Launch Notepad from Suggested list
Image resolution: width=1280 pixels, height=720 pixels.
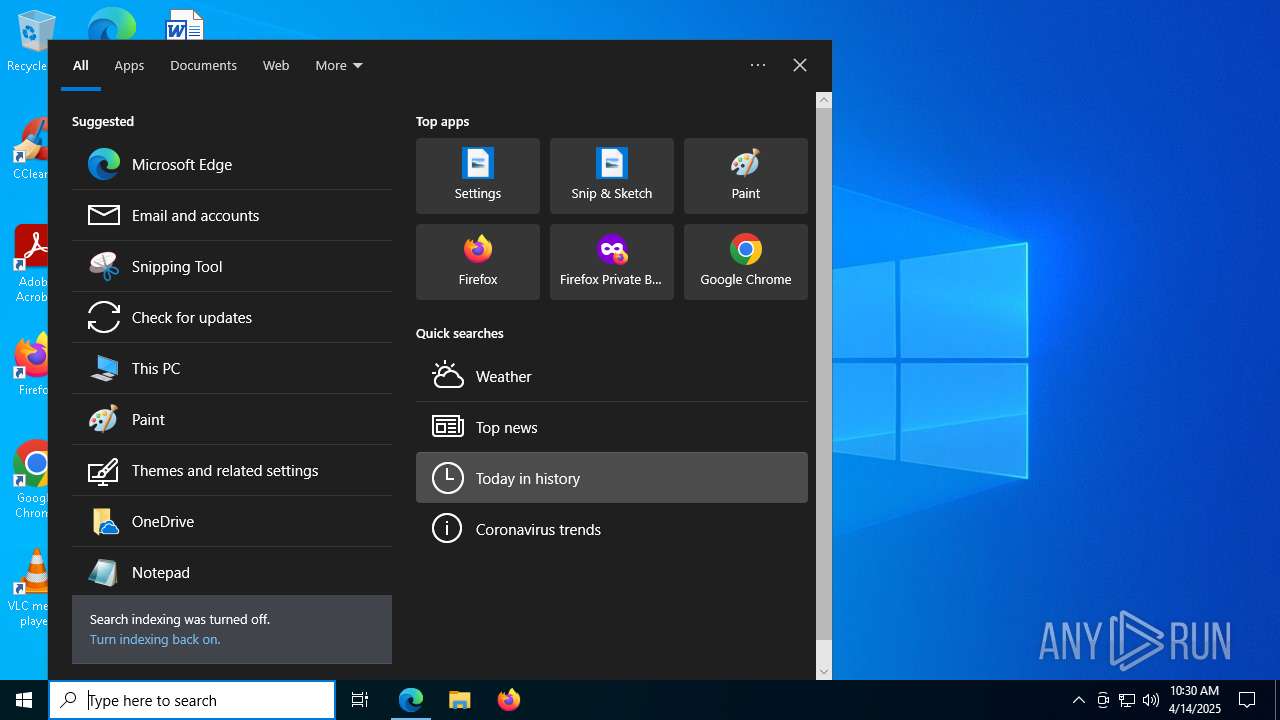(232, 572)
